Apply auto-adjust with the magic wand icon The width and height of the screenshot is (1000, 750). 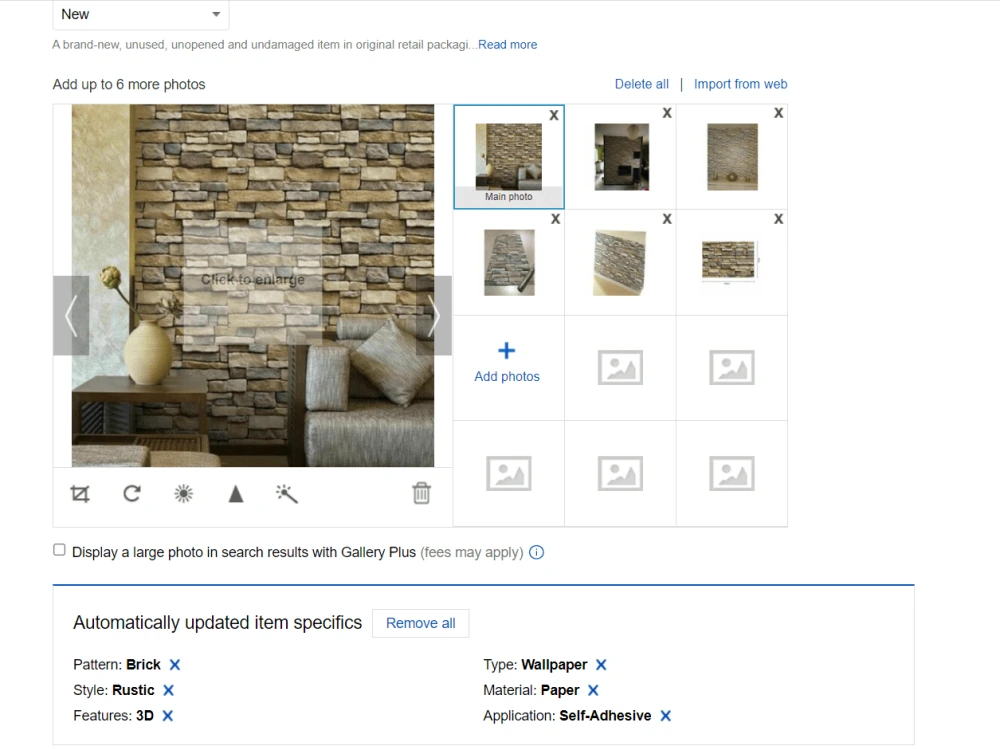[287, 494]
